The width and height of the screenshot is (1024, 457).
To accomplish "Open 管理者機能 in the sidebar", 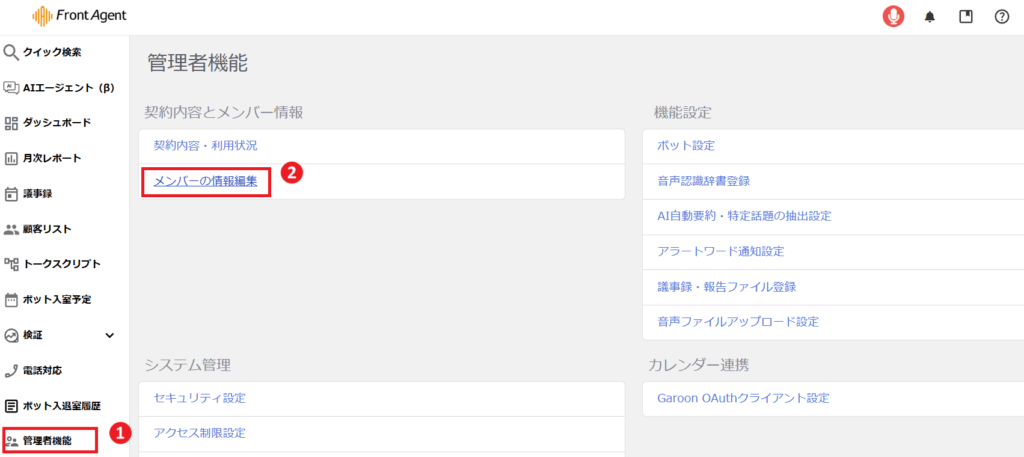I will click(x=47, y=440).
